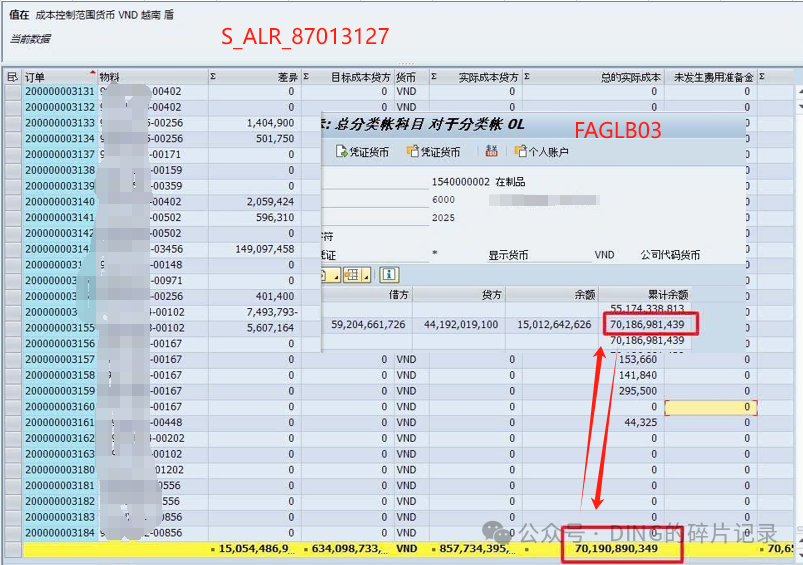Click the red calculator-style icon in FAGLB03 toolbar

pyautogui.click(x=492, y=151)
